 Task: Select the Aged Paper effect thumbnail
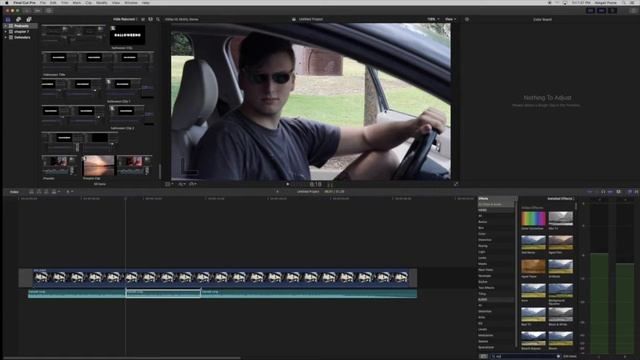[533, 267]
